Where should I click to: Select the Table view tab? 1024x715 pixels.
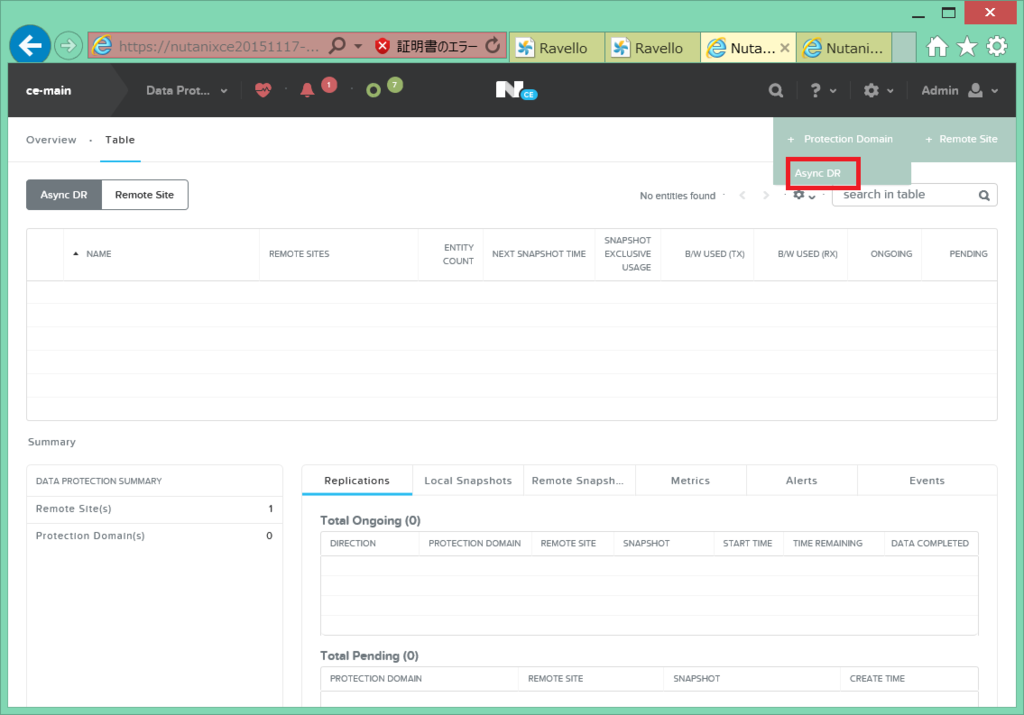120,140
